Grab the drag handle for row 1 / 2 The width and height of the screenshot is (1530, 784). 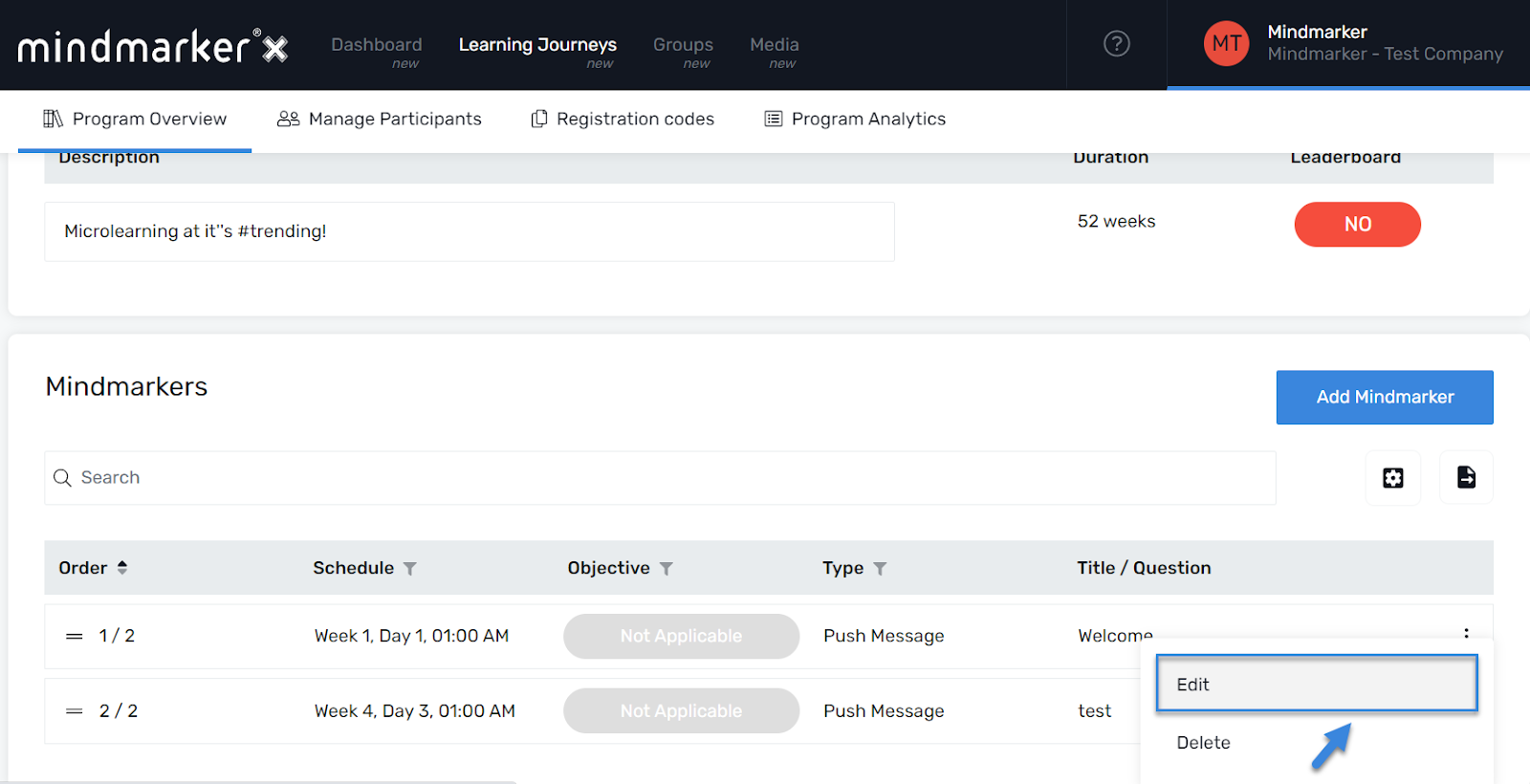pyautogui.click(x=74, y=636)
